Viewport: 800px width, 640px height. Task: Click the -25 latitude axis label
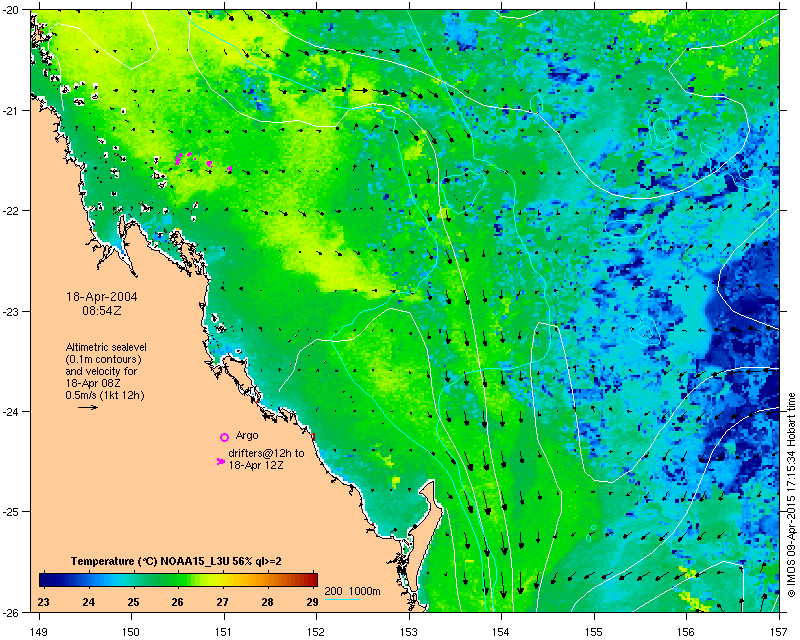pos(11,512)
